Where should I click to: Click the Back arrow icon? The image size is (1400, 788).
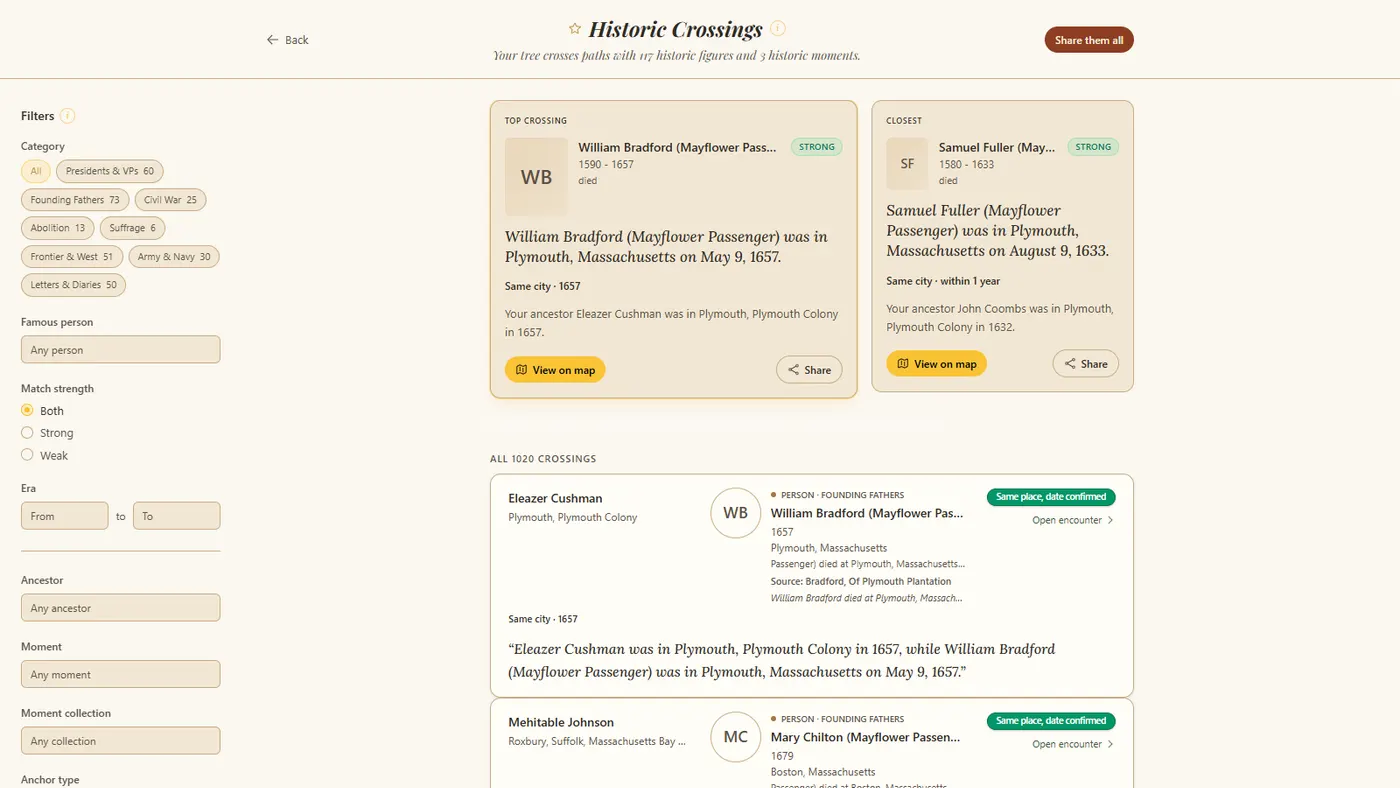272,40
